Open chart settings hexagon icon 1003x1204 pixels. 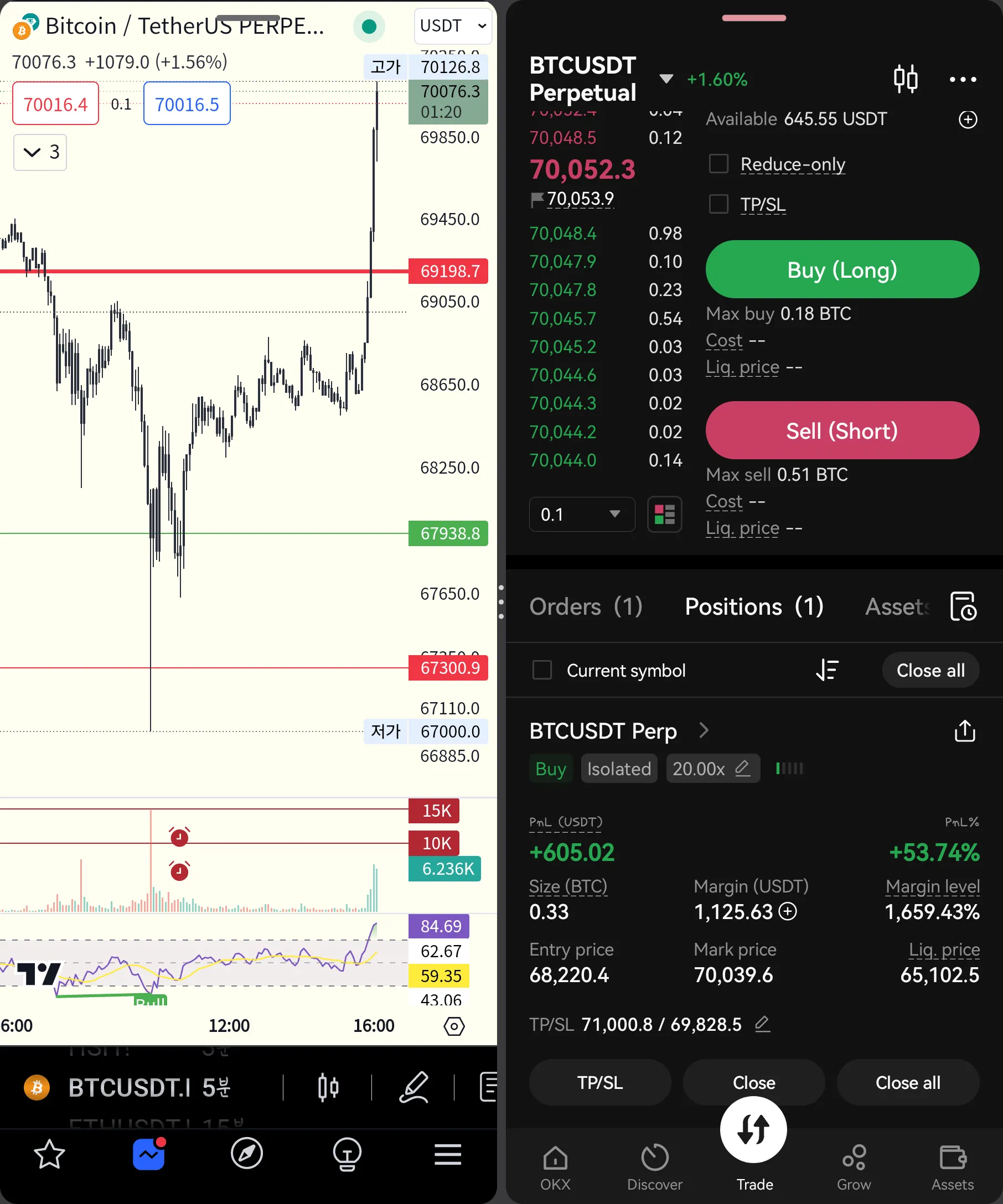point(454,1026)
